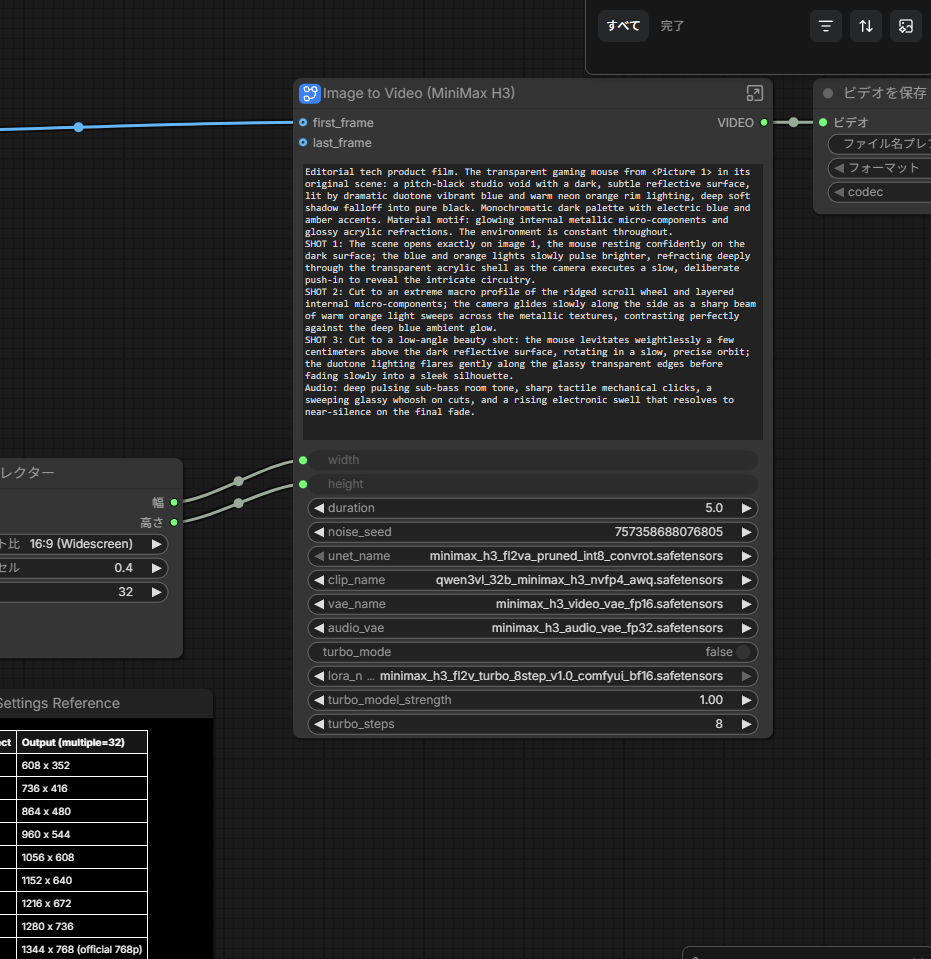Increase turbo_steps value
Screen dimensions: 931x959
click(746, 724)
